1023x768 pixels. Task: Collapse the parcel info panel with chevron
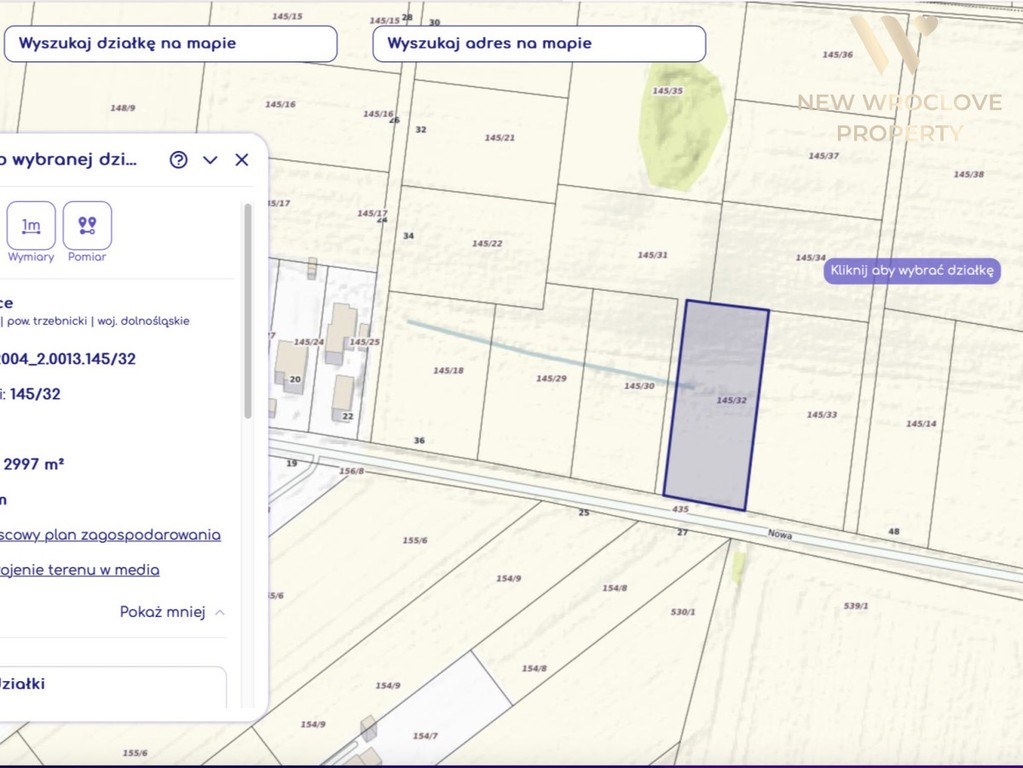210,160
